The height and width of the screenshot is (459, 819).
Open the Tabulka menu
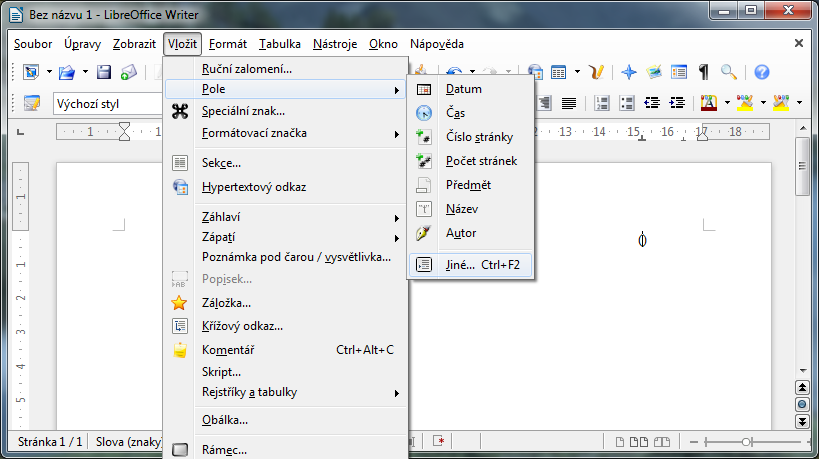[280, 44]
